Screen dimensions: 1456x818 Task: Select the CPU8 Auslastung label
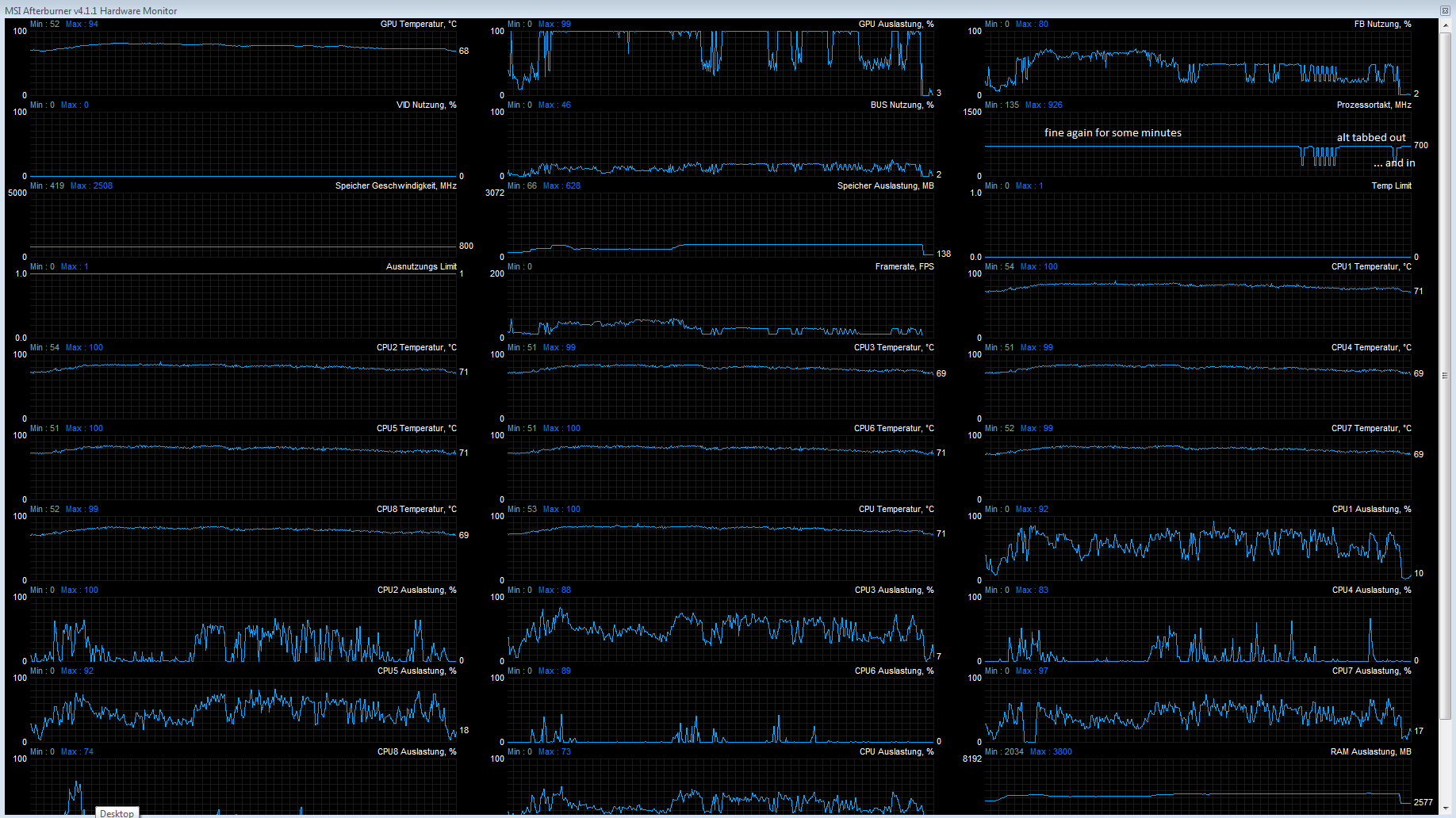point(416,752)
